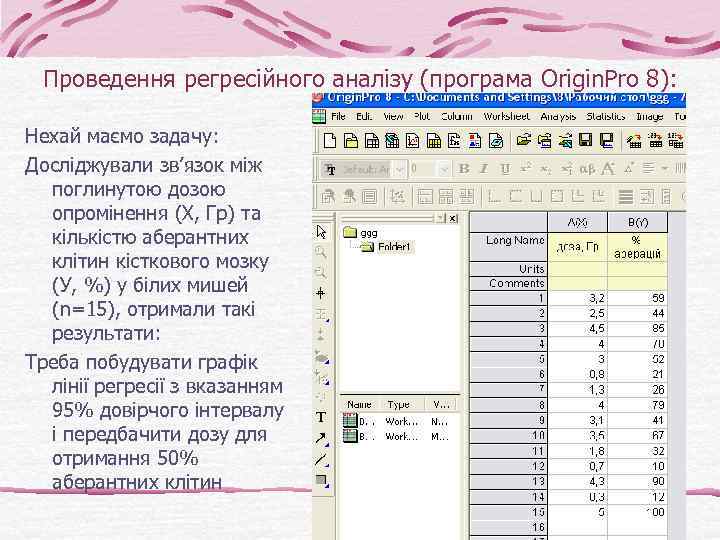Select row header number 10
720x540 pixels.
(508, 435)
